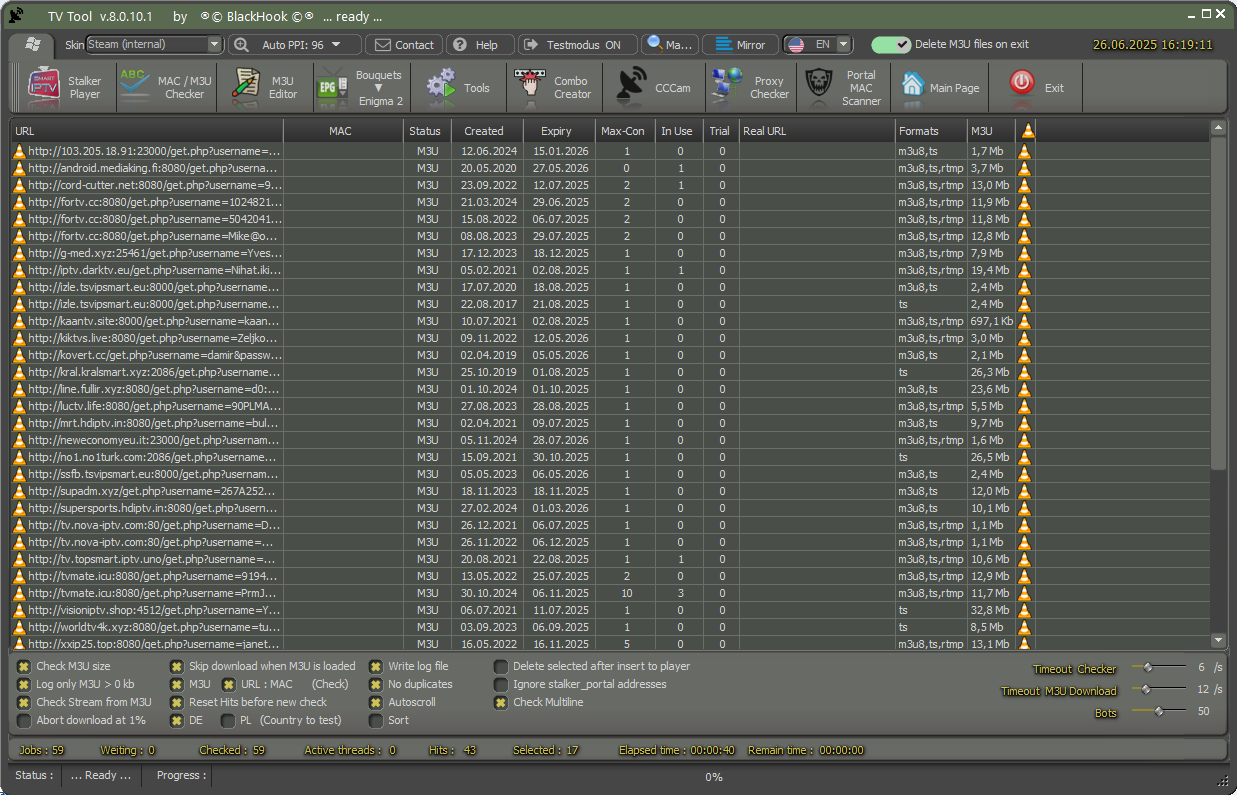Viewport: 1238px width, 796px height.
Task: Go to the Main Page
Action: click(940, 88)
